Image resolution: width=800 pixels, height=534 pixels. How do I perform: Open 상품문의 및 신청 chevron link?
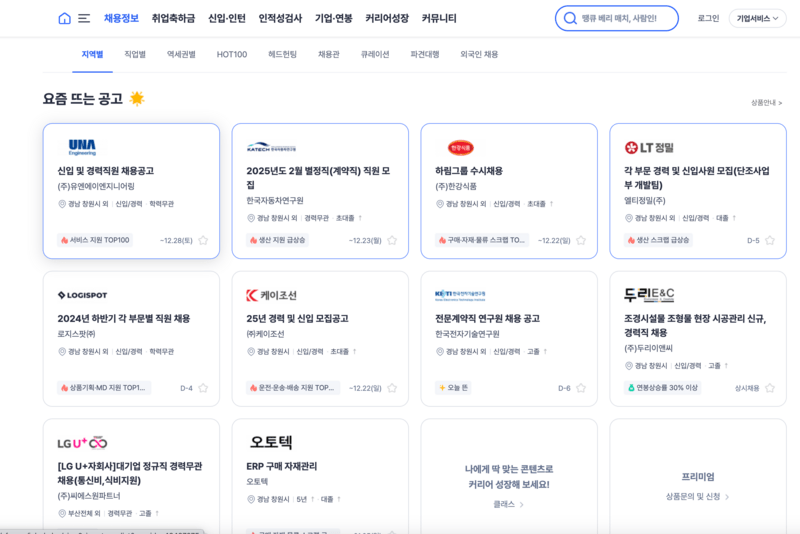(x=697, y=496)
